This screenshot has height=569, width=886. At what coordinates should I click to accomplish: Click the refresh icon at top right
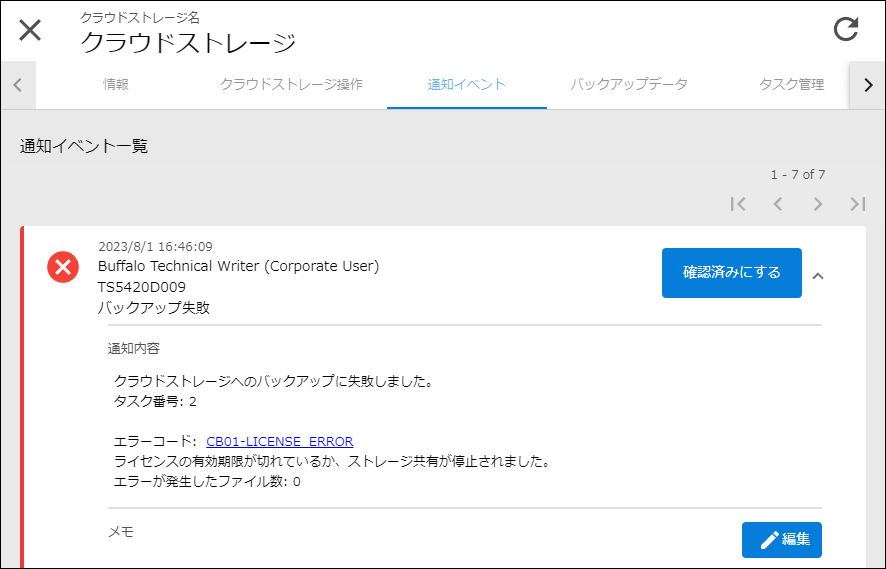click(846, 29)
